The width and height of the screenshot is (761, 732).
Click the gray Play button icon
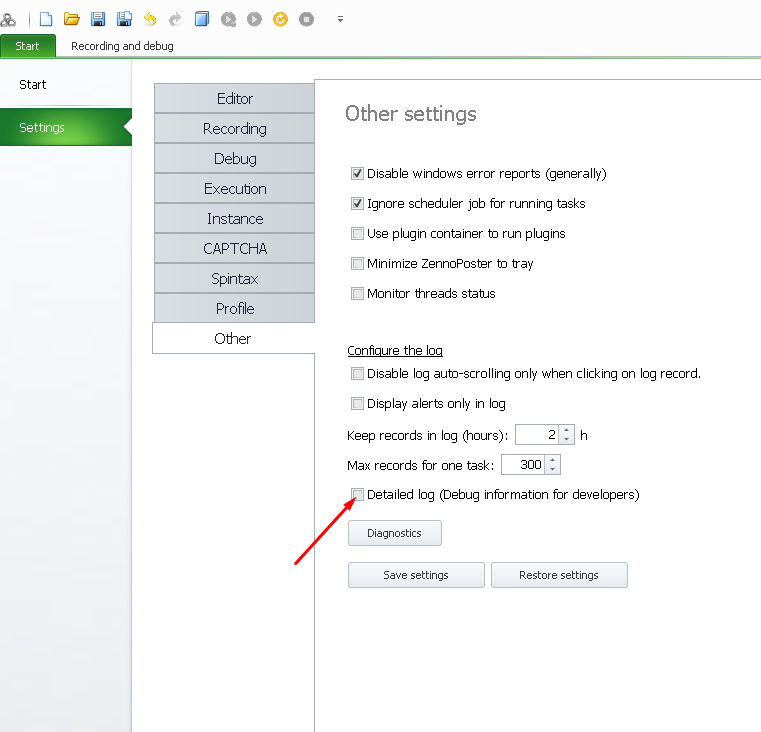coord(254,19)
